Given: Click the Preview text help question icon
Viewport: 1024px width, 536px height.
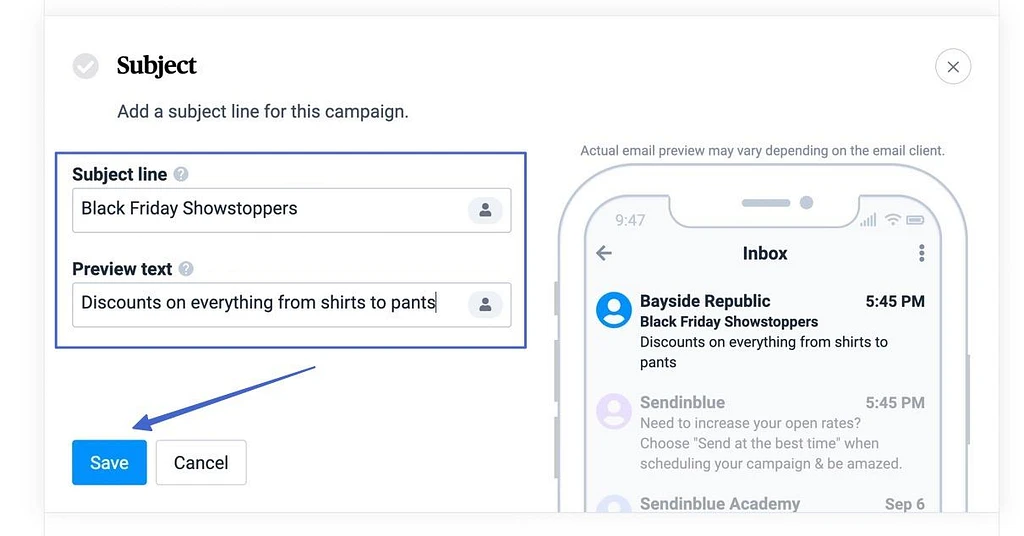Looking at the screenshot, I should [185, 269].
